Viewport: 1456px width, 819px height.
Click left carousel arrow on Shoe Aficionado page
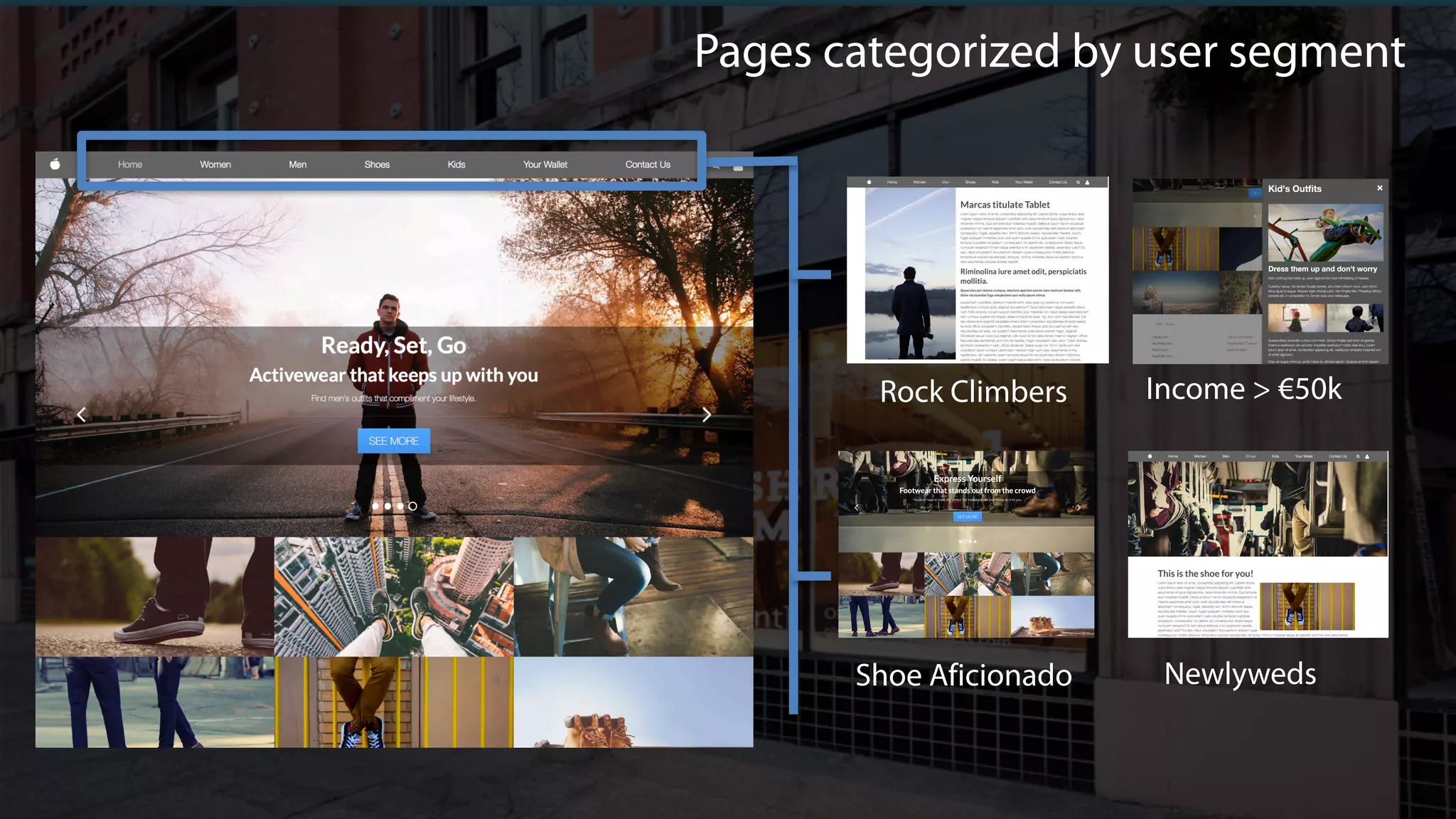click(x=857, y=507)
